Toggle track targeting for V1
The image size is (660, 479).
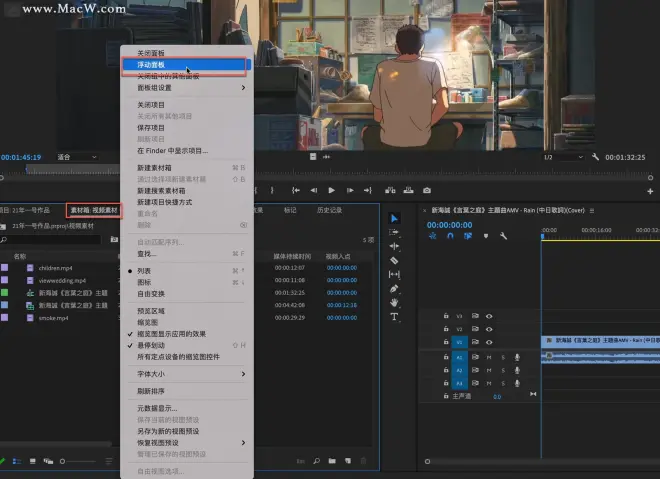point(459,342)
